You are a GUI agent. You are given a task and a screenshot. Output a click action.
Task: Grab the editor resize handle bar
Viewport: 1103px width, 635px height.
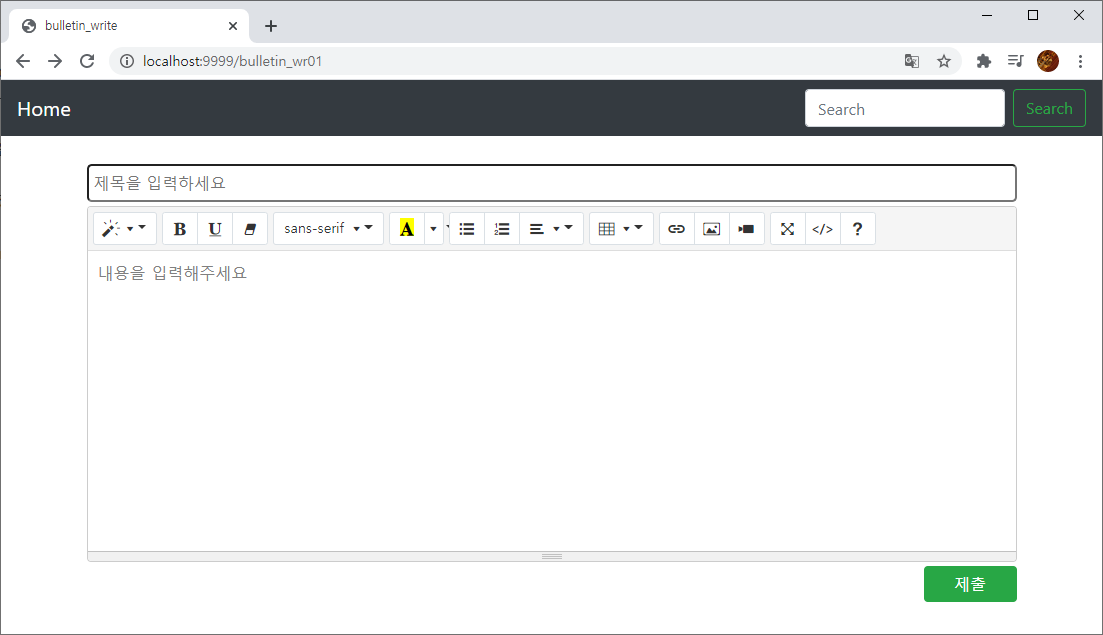coord(552,556)
